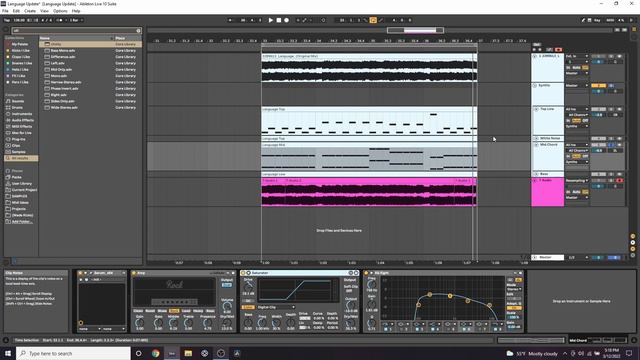Open the Packs place in browser
The width and height of the screenshot is (640, 360).
(16, 177)
